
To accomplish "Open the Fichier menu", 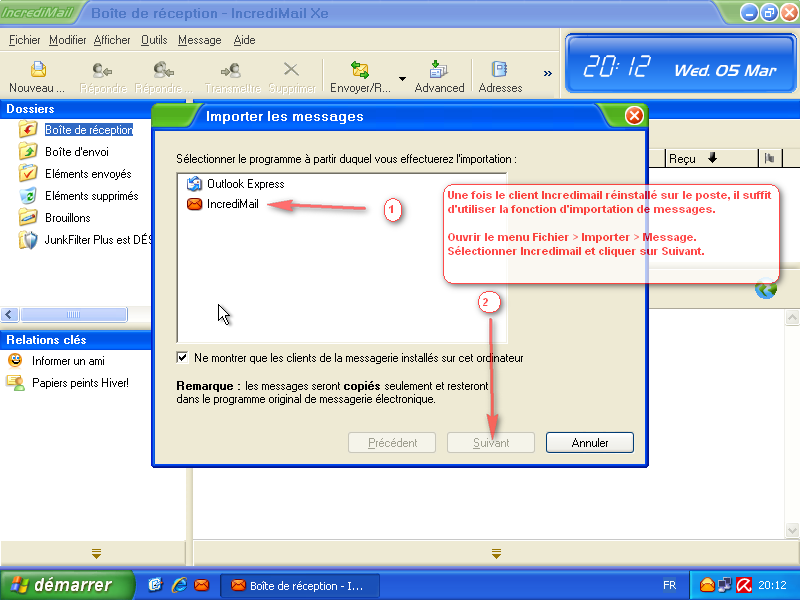I will [24, 40].
